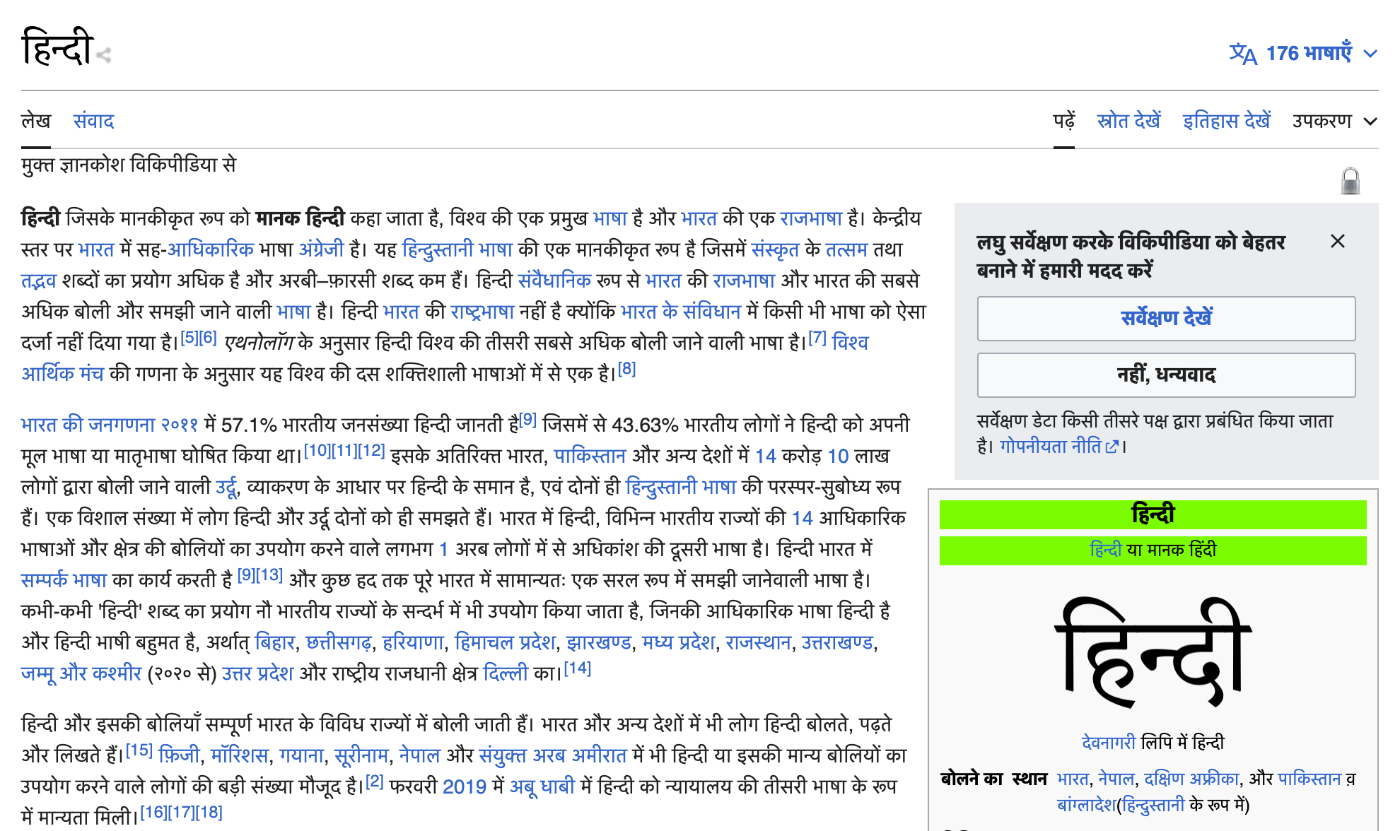Click the मध्य प्रदेश link

coord(678,641)
